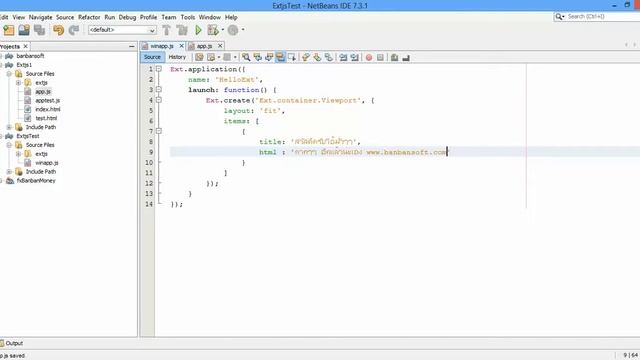This screenshot has height=360, width=640.
Task: Click Next Bookmark icon
Action: tap(317, 58)
